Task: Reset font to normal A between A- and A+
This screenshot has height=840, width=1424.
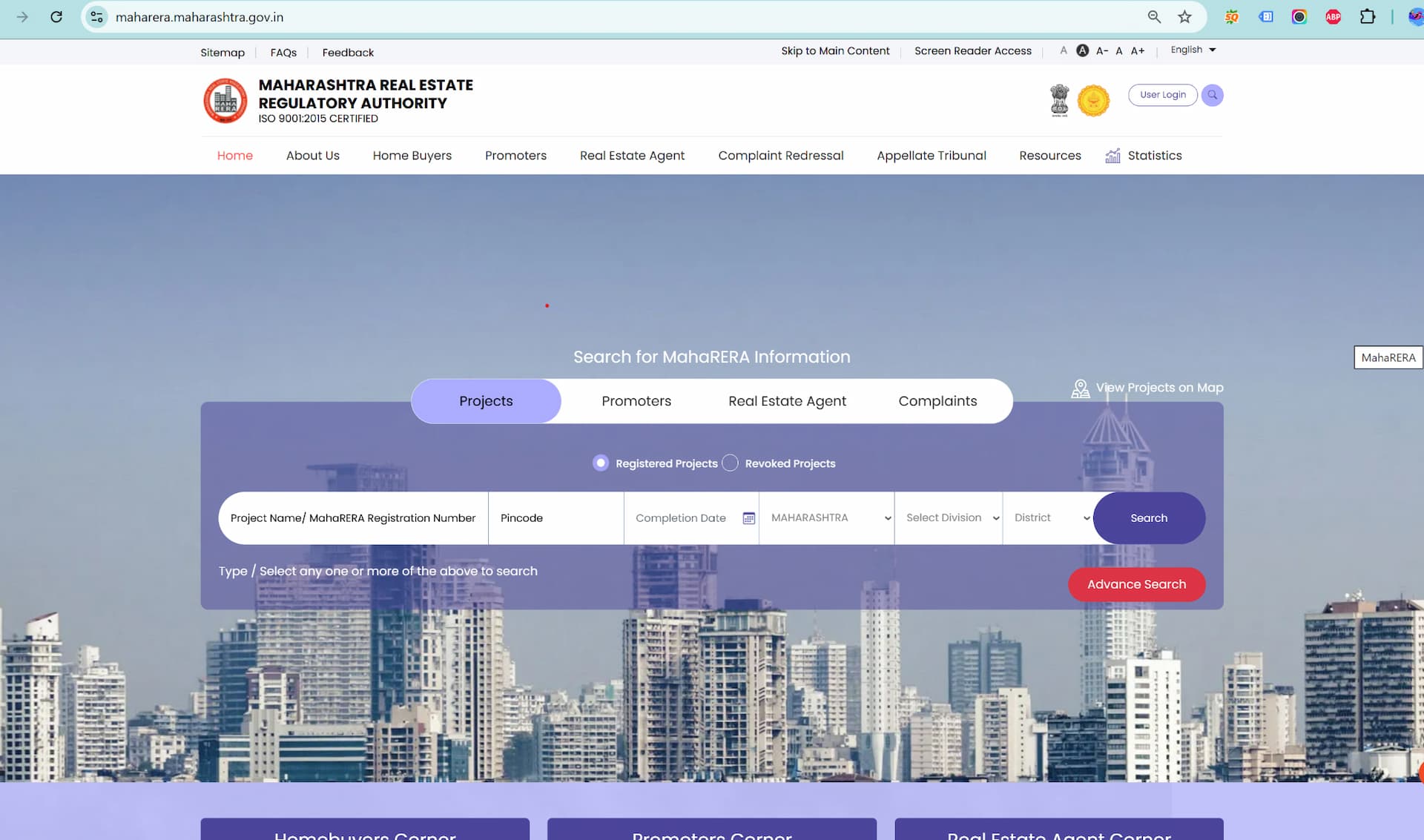Action: point(1119,50)
